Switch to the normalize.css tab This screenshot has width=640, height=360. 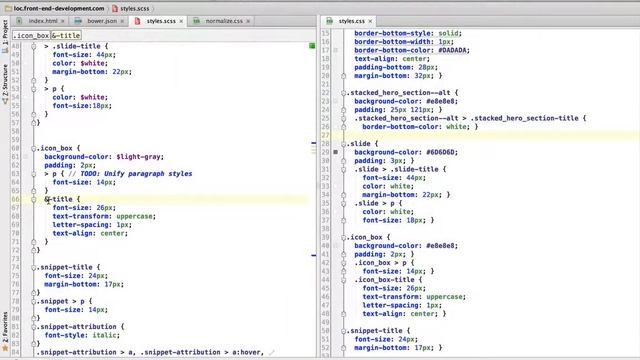[224, 21]
